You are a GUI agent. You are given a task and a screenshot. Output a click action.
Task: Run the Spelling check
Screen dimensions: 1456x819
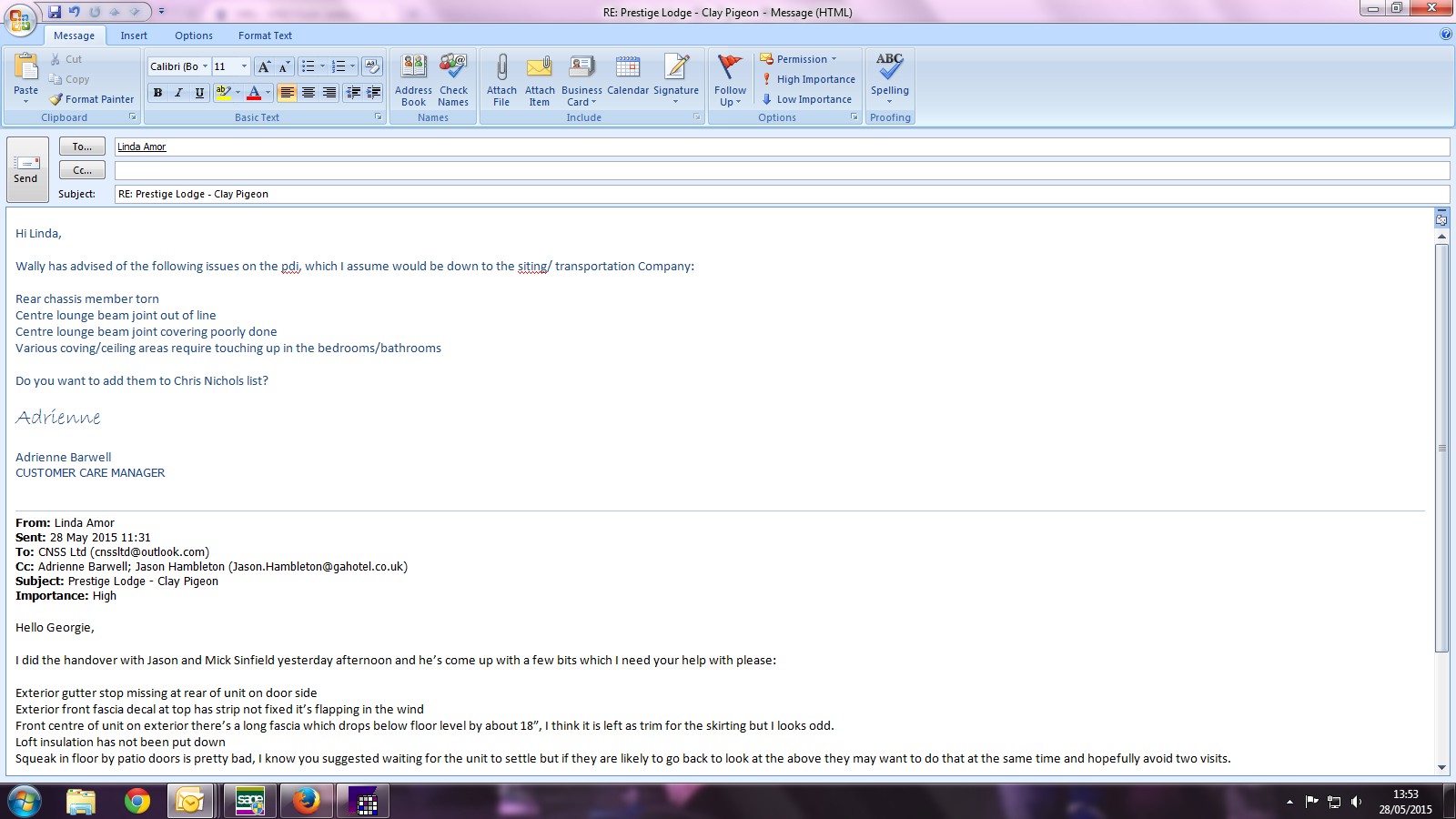889,68
